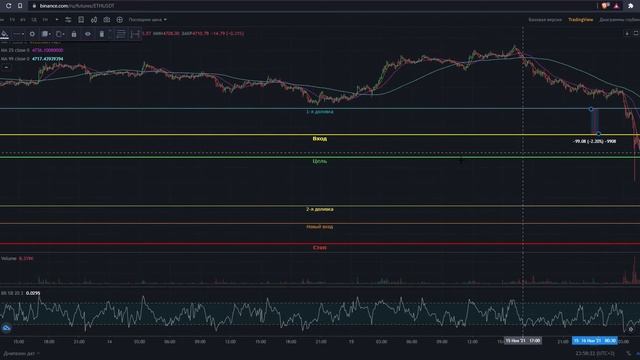Open the browser extensions puzzle icon
Screen dimensions: 640x360
click(x=631, y=6)
